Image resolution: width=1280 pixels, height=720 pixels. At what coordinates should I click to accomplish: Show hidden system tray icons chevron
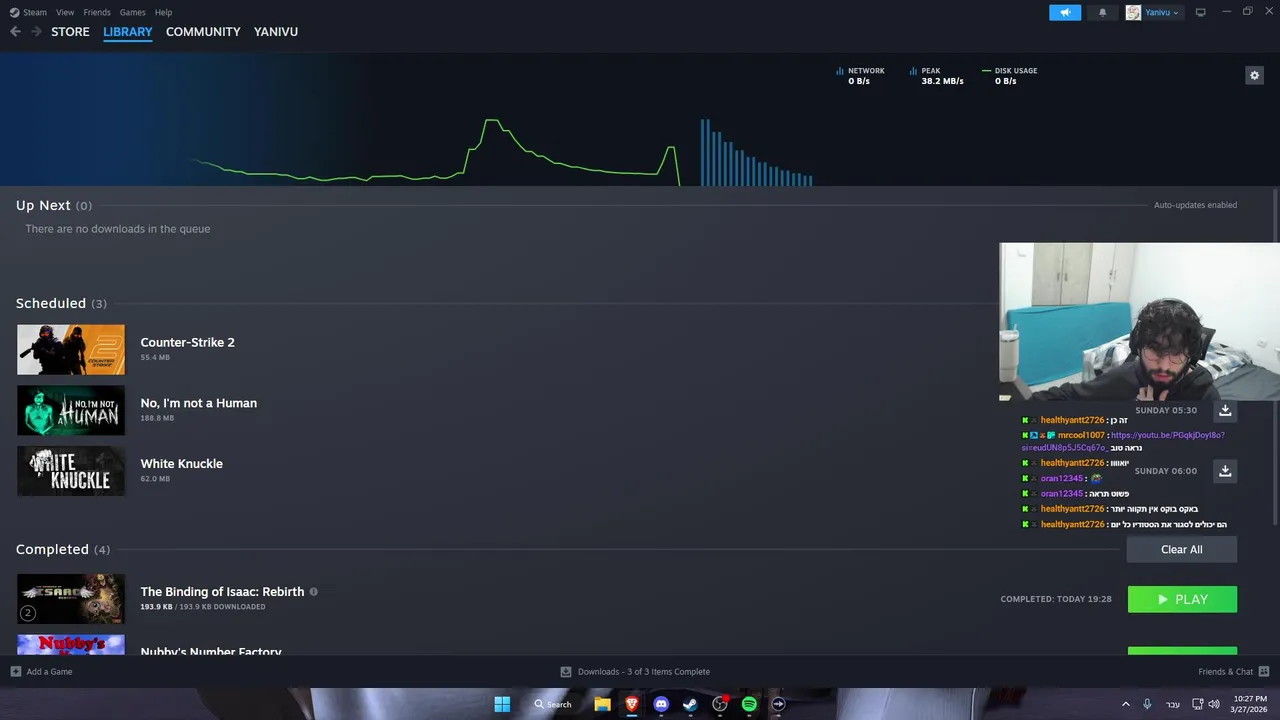(1125, 704)
